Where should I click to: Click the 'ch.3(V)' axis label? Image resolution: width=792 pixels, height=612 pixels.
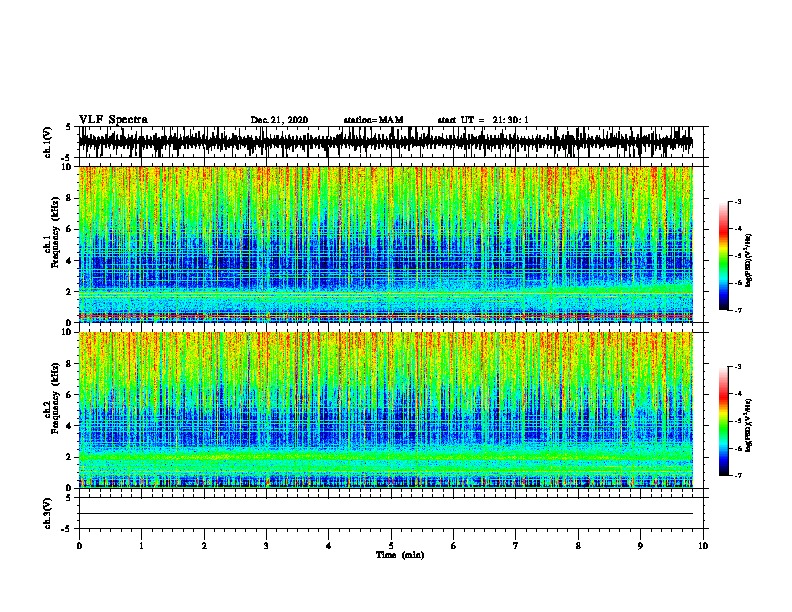click(47, 513)
